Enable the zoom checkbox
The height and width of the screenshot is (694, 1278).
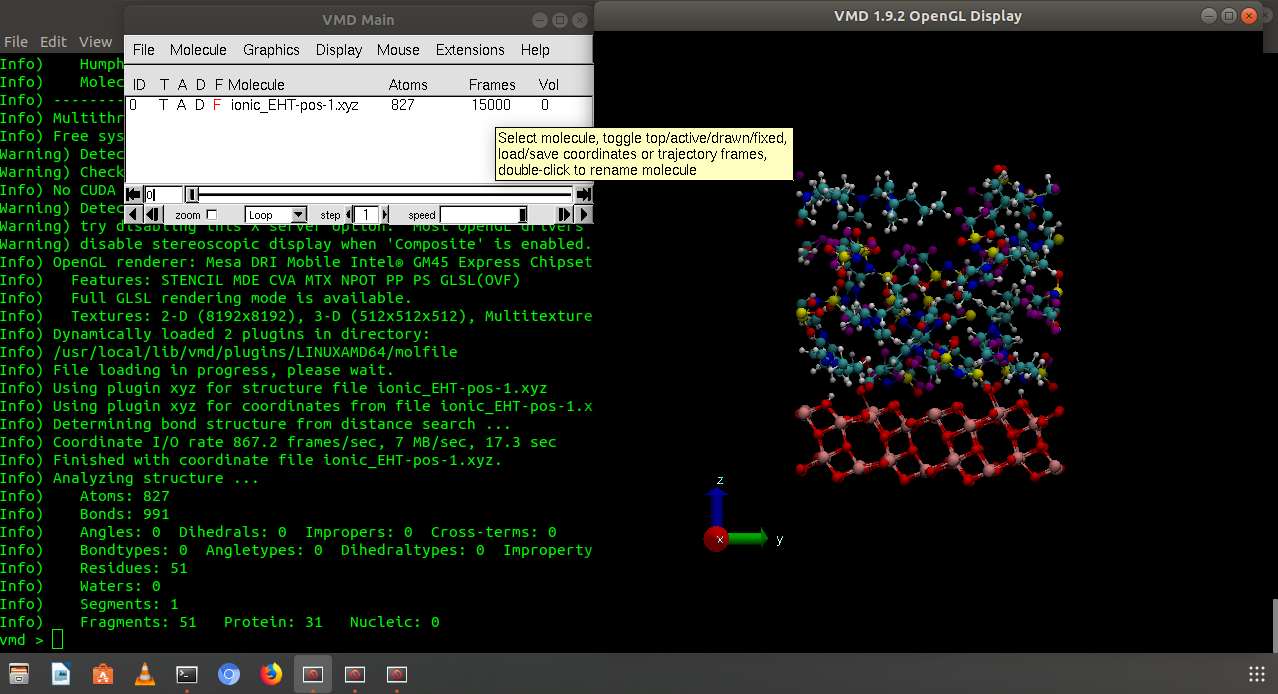coord(211,215)
